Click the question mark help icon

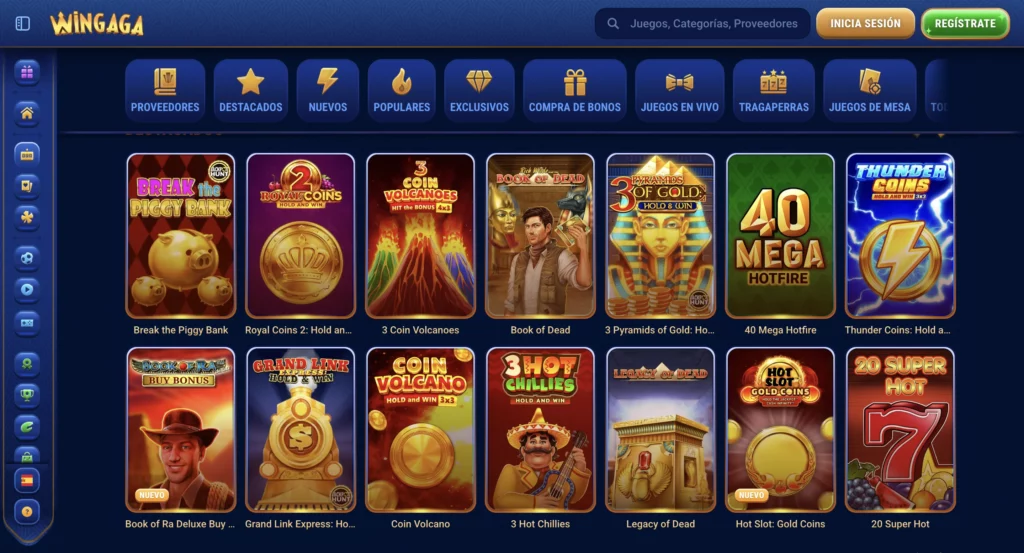click(27, 512)
